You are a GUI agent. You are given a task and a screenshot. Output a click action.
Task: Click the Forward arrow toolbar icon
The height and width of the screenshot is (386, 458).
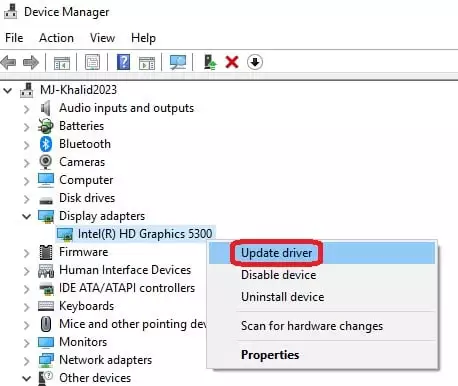31,62
